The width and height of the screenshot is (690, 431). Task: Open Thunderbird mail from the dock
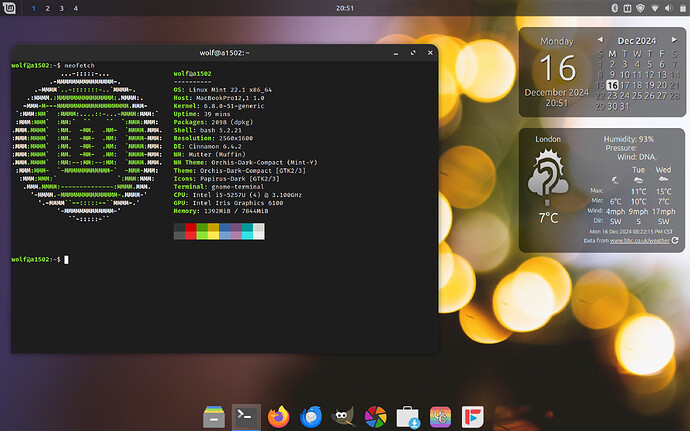pyautogui.click(x=311, y=417)
